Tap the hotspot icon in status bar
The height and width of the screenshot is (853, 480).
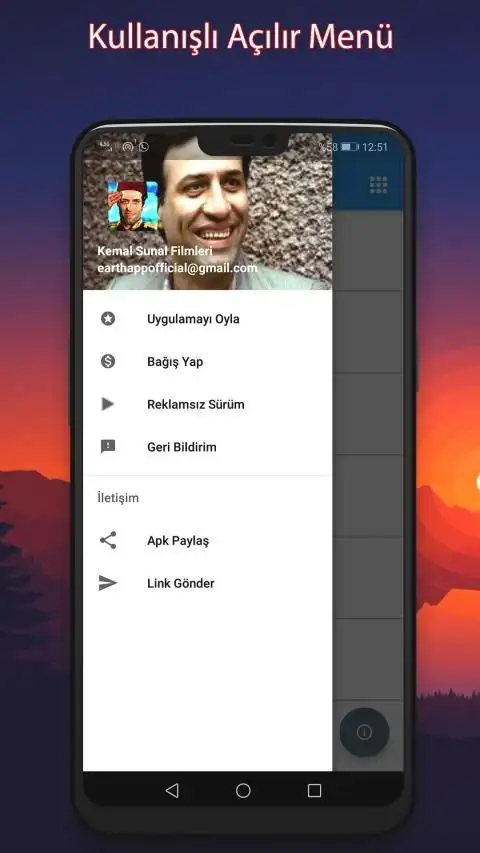click(x=128, y=146)
